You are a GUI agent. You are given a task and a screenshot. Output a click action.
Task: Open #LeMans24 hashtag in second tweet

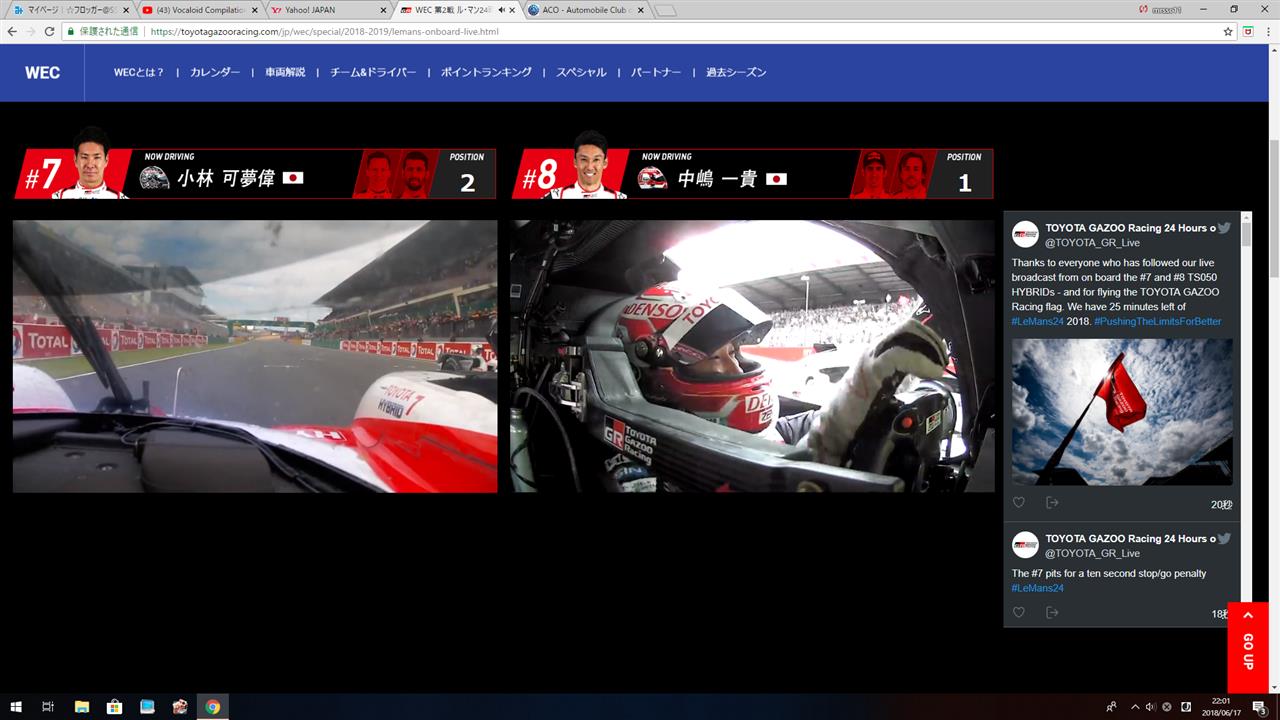pos(1038,588)
